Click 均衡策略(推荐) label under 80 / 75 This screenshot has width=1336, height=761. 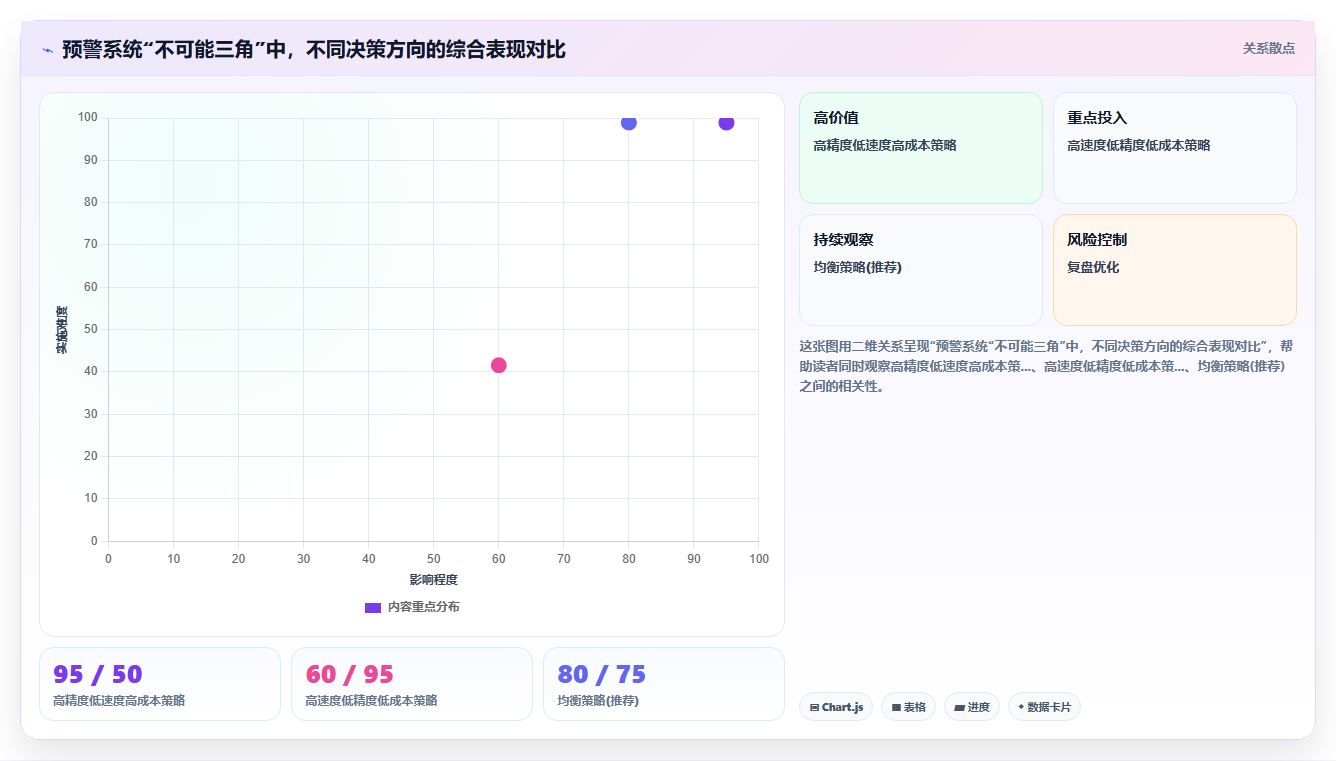[x=598, y=700]
